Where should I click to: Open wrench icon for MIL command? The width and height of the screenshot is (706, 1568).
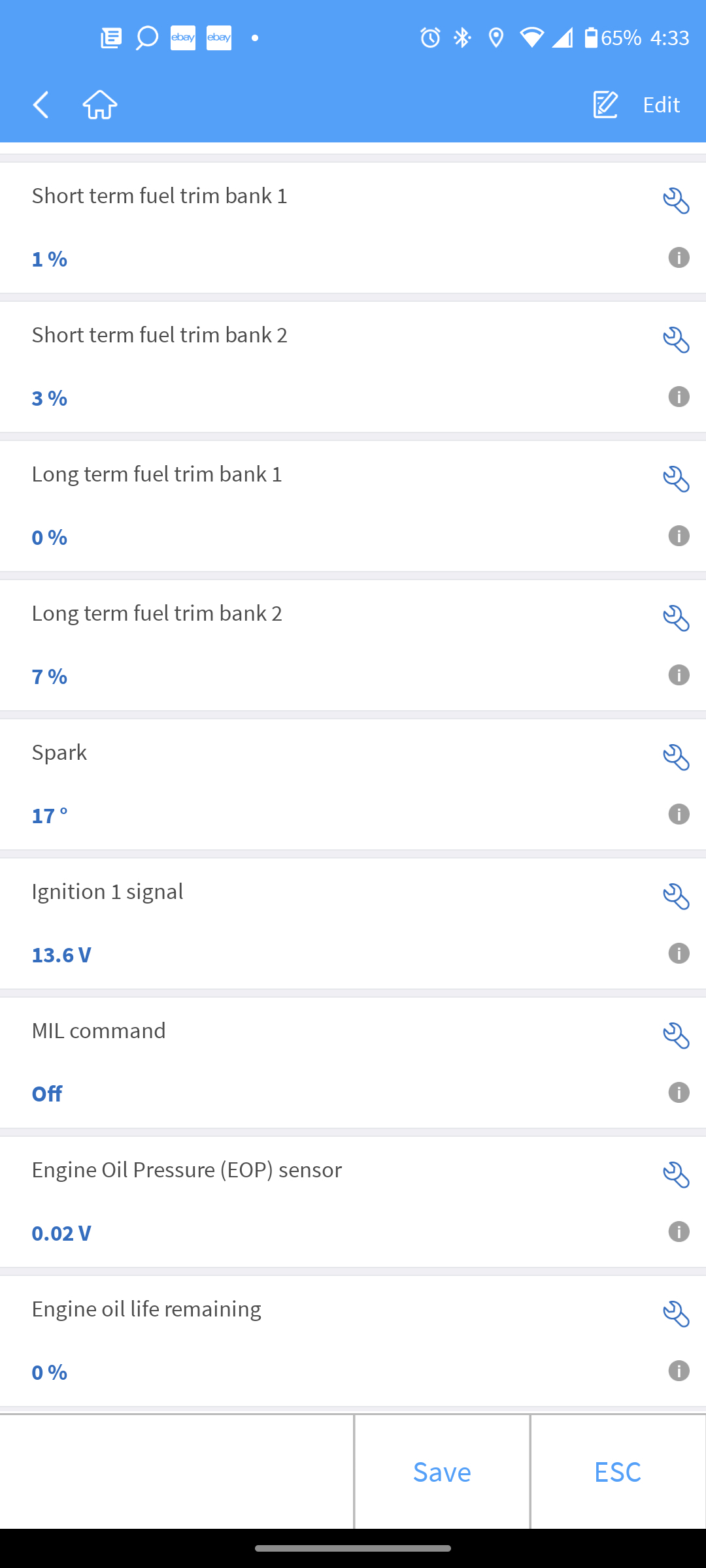click(x=676, y=1036)
